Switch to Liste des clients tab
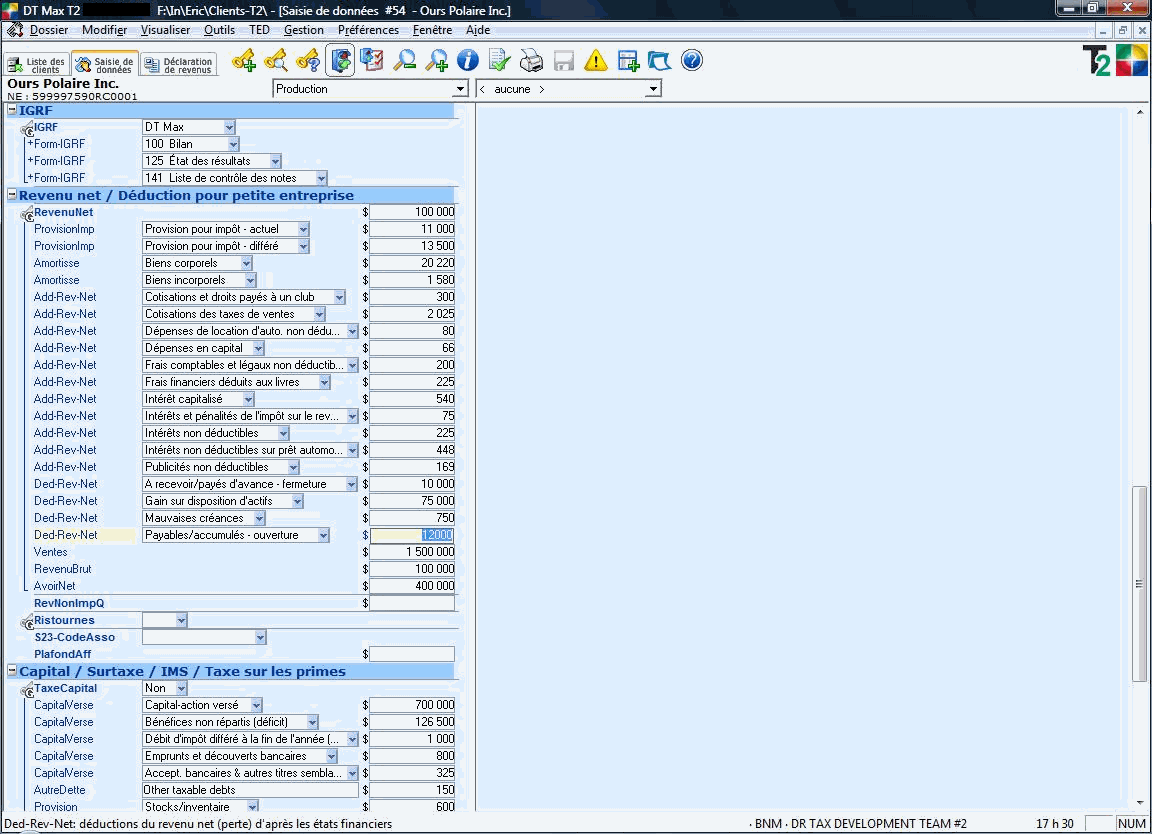1152x834 pixels. tap(37, 66)
